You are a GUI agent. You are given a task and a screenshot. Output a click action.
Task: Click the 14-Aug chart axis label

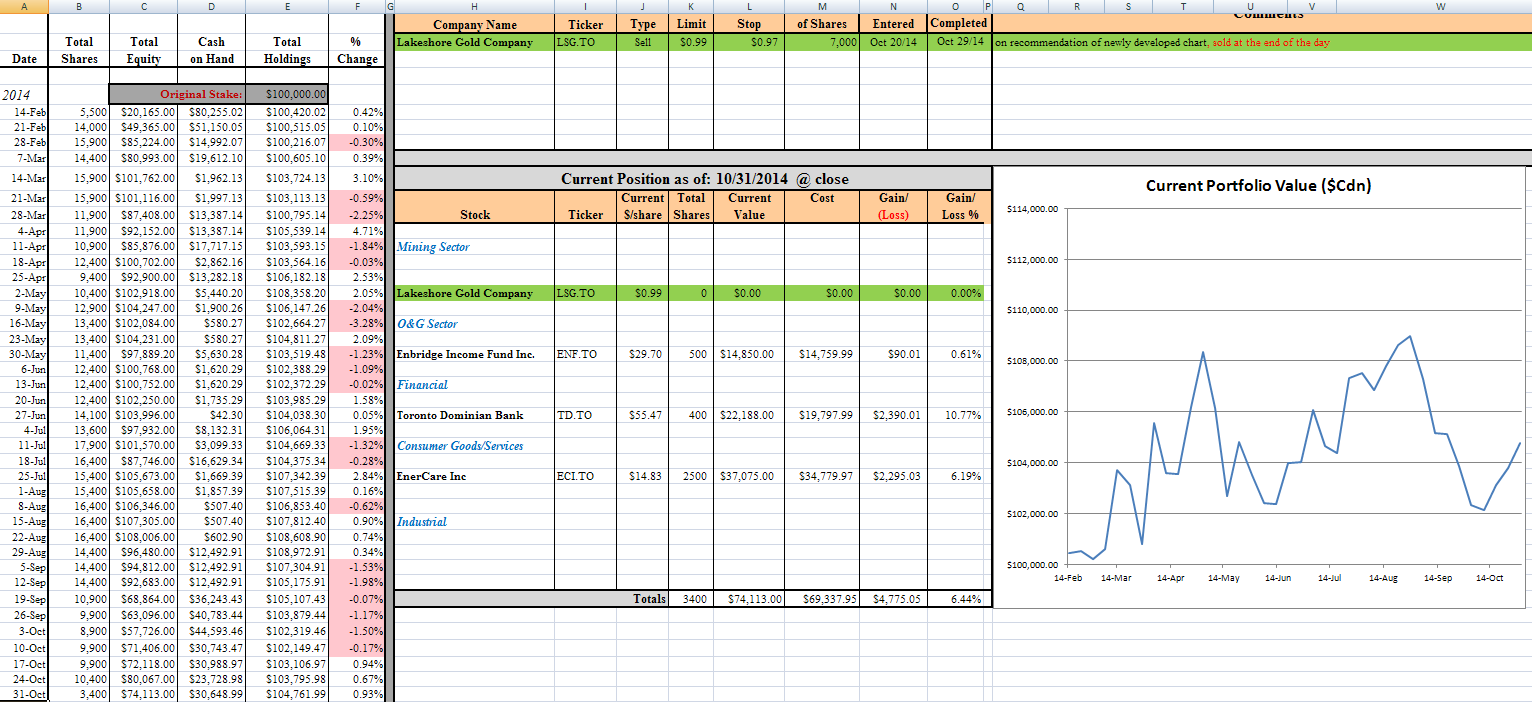click(x=1383, y=578)
